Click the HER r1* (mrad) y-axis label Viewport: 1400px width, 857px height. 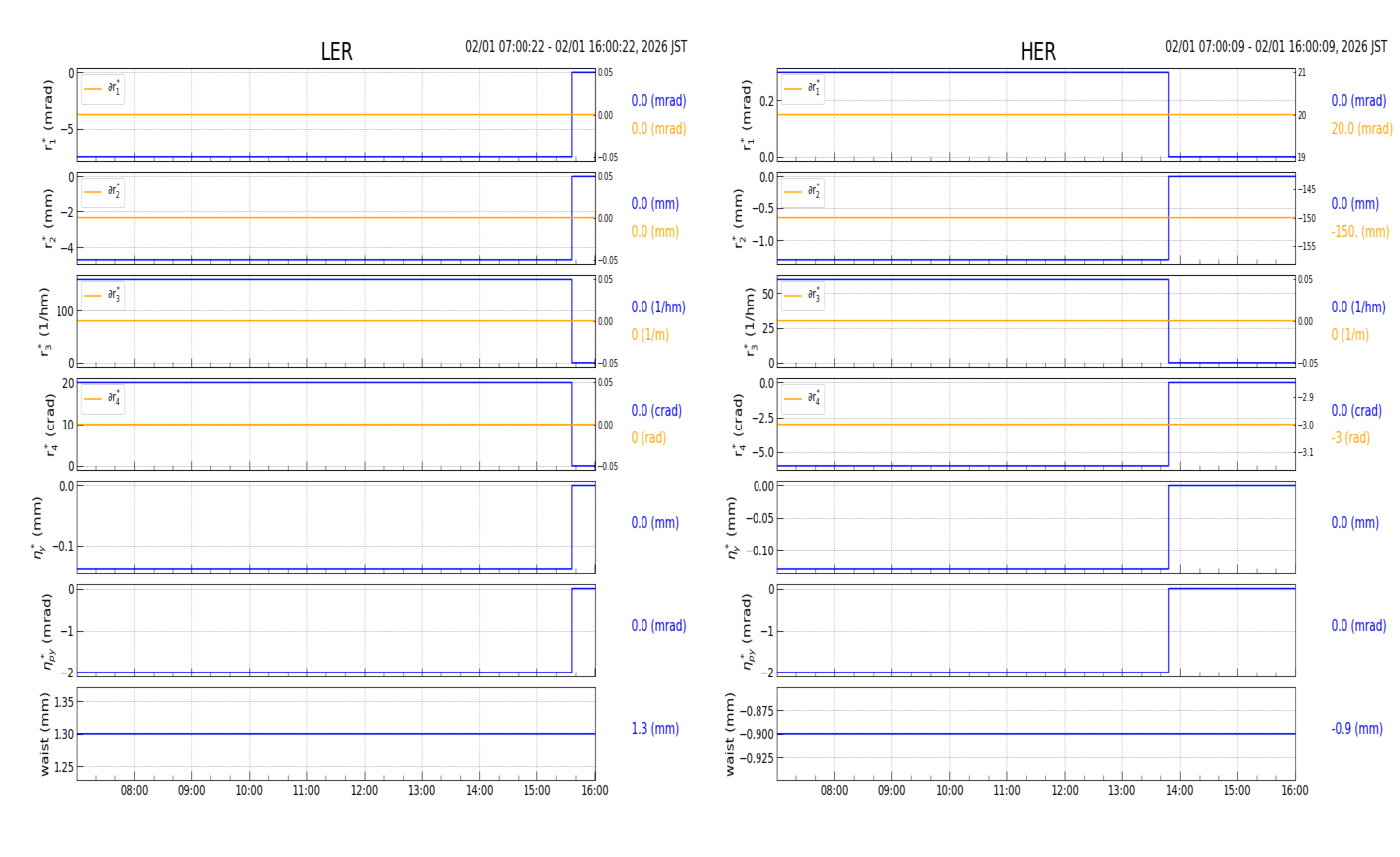pos(748,115)
